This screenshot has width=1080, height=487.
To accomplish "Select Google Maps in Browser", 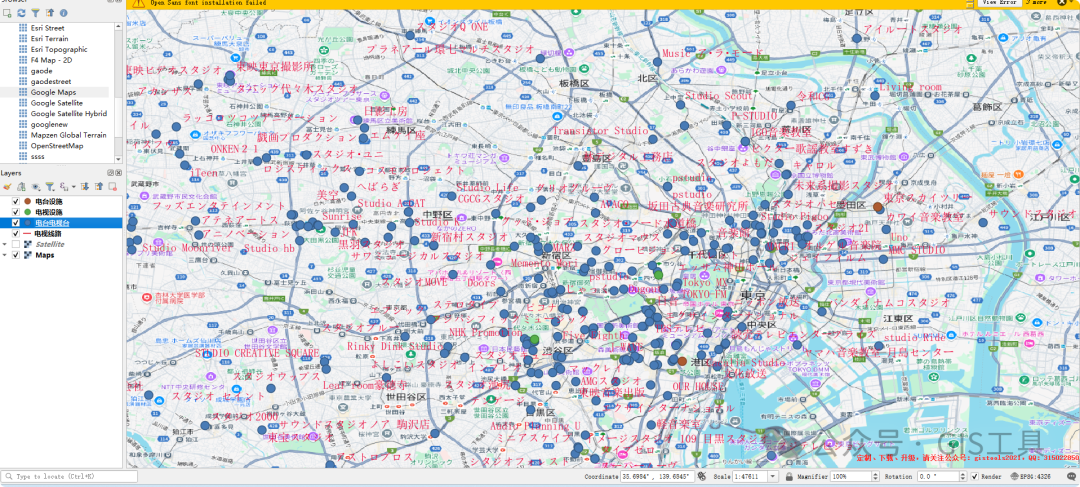I will (x=53, y=92).
